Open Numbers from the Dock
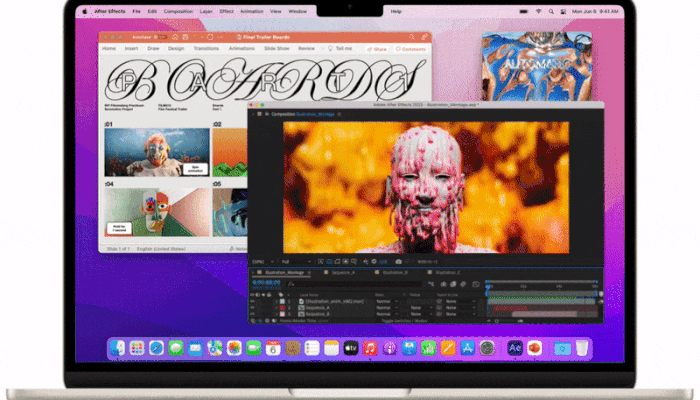This screenshot has width=700, height=400. click(x=429, y=348)
